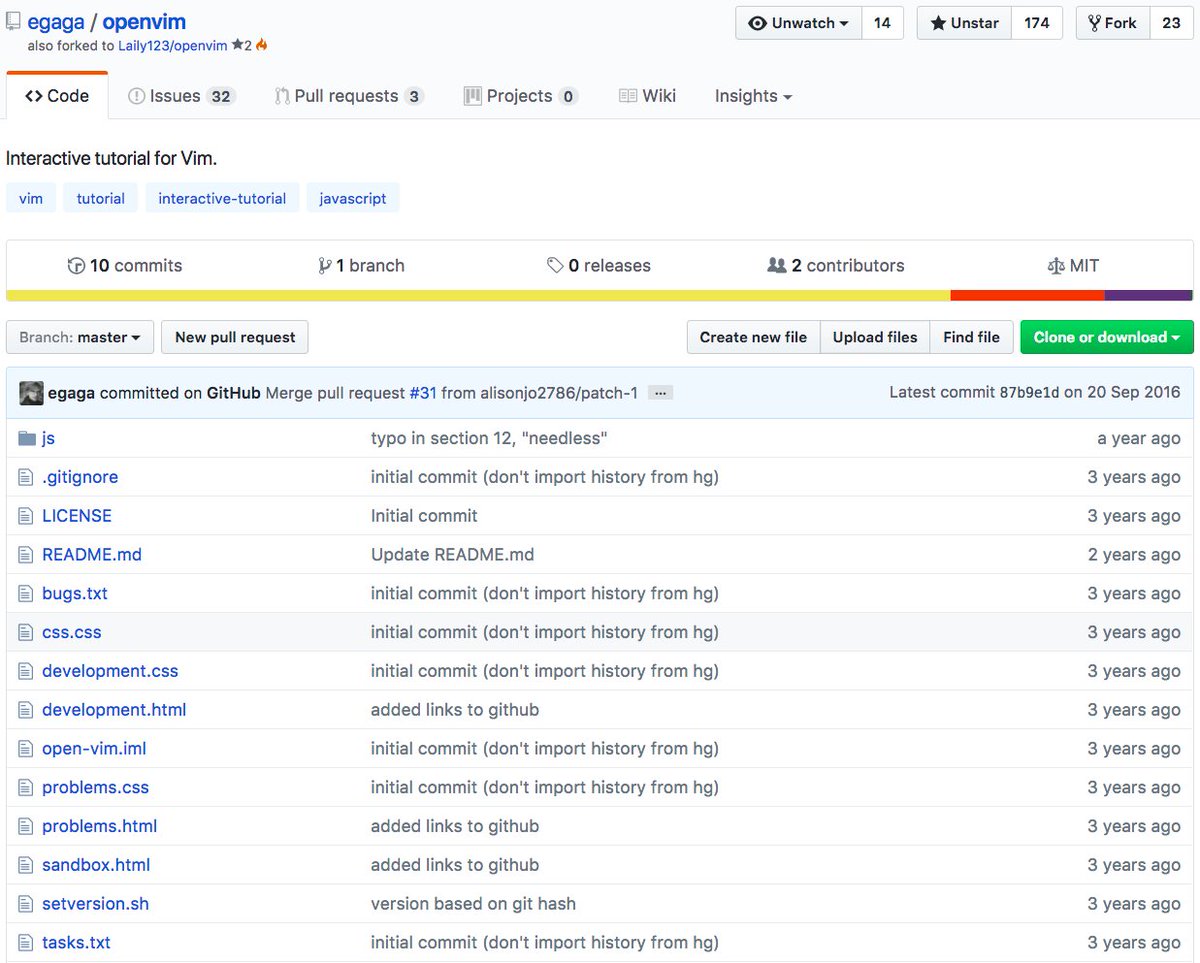
Task: Click the file icon next to development.css
Action: (26, 671)
